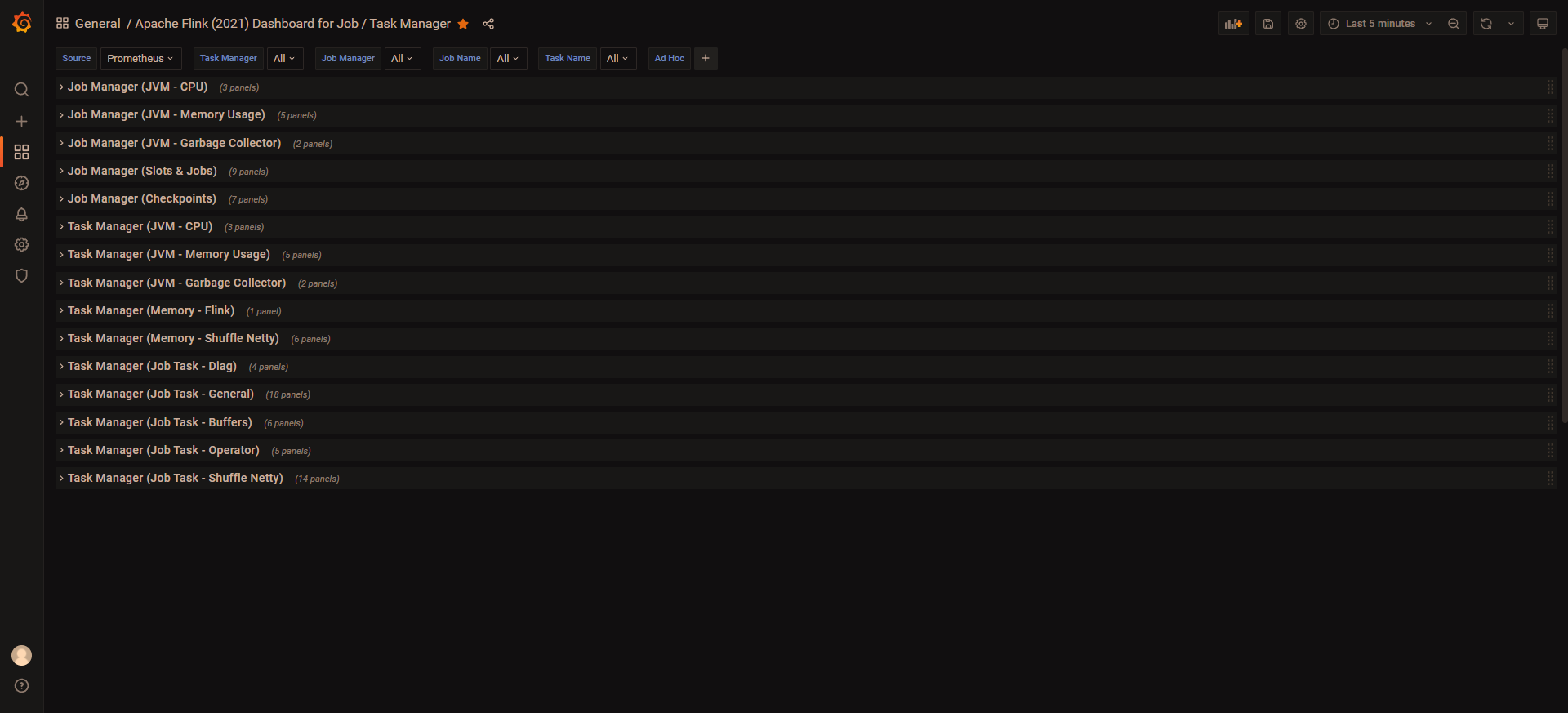
Task: Click the Add panel icon
Action: coord(1234,24)
